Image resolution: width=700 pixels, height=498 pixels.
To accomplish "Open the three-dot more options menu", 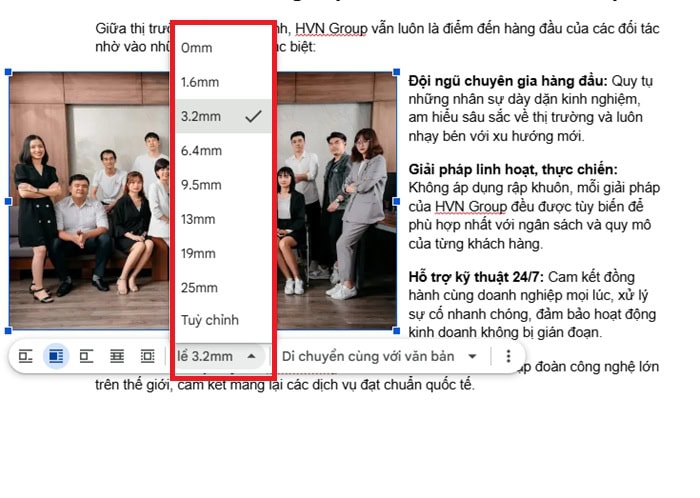I will coord(508,356).
